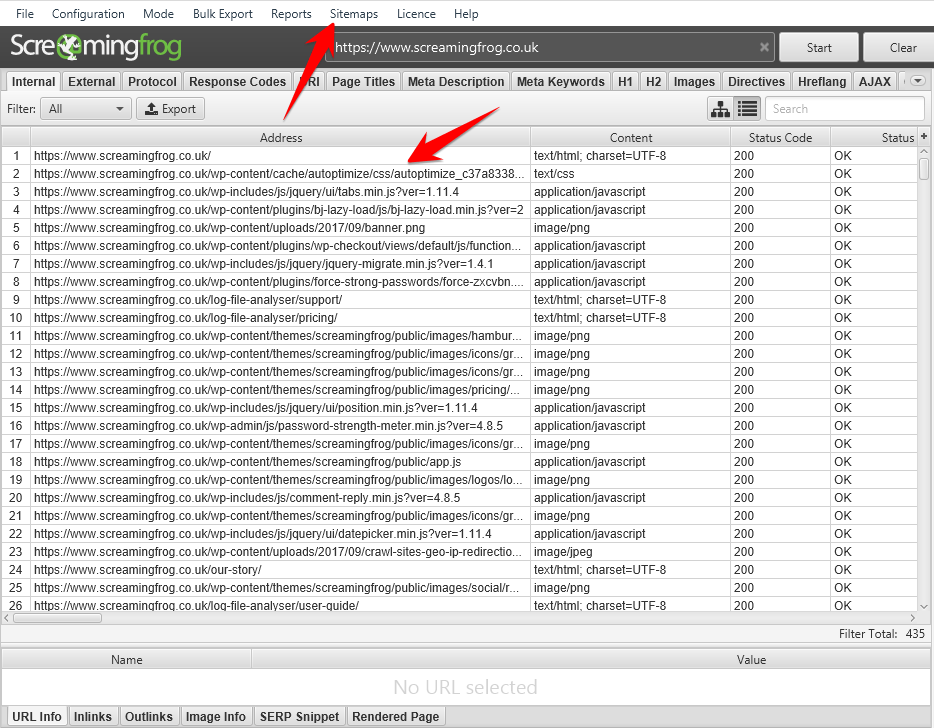This screenshot has height=728, width=934.
Task: Select the Page Titles tab
Action: coord(363,82)
